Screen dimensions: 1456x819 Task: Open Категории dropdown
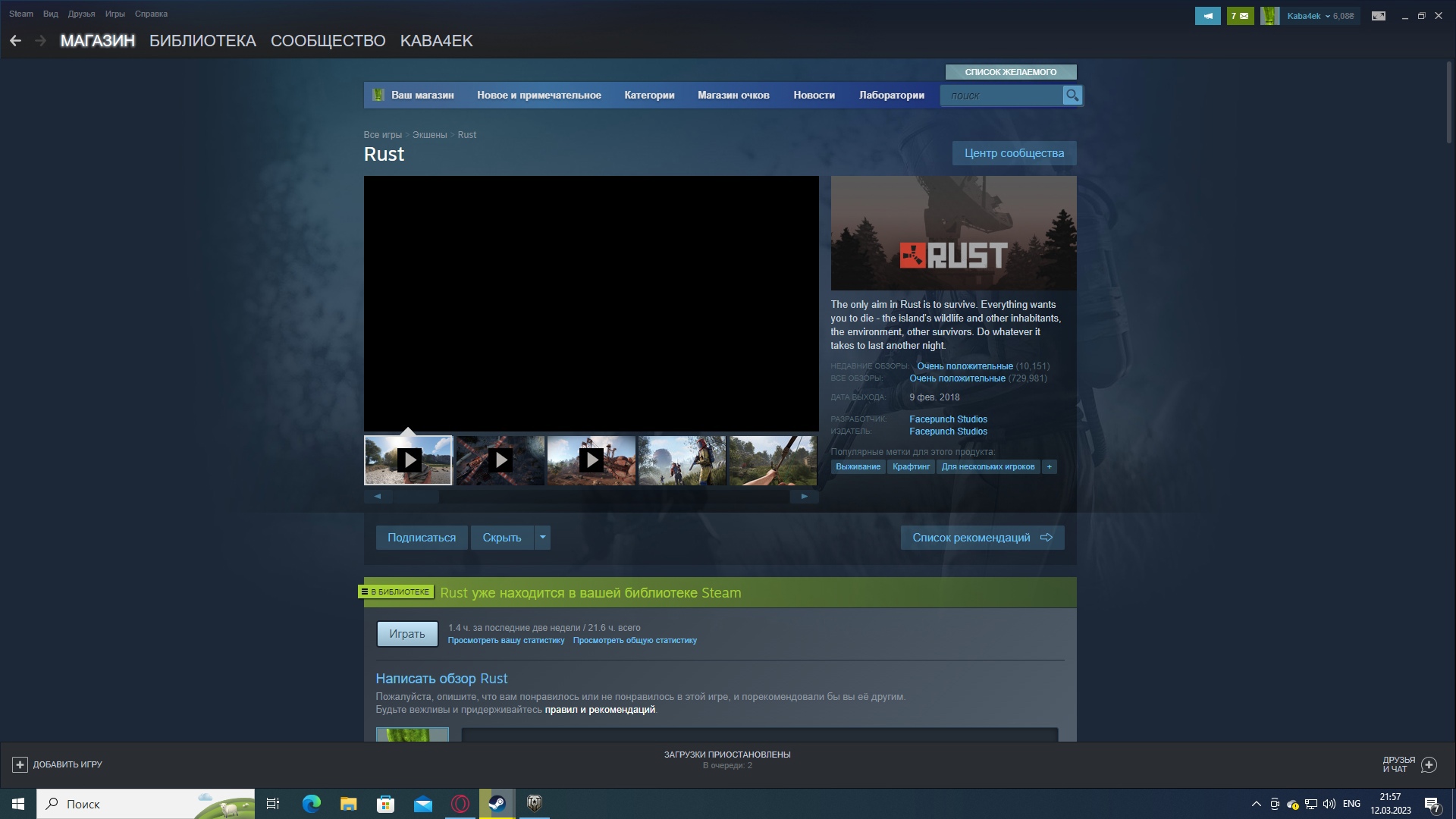tap(649, 95)
